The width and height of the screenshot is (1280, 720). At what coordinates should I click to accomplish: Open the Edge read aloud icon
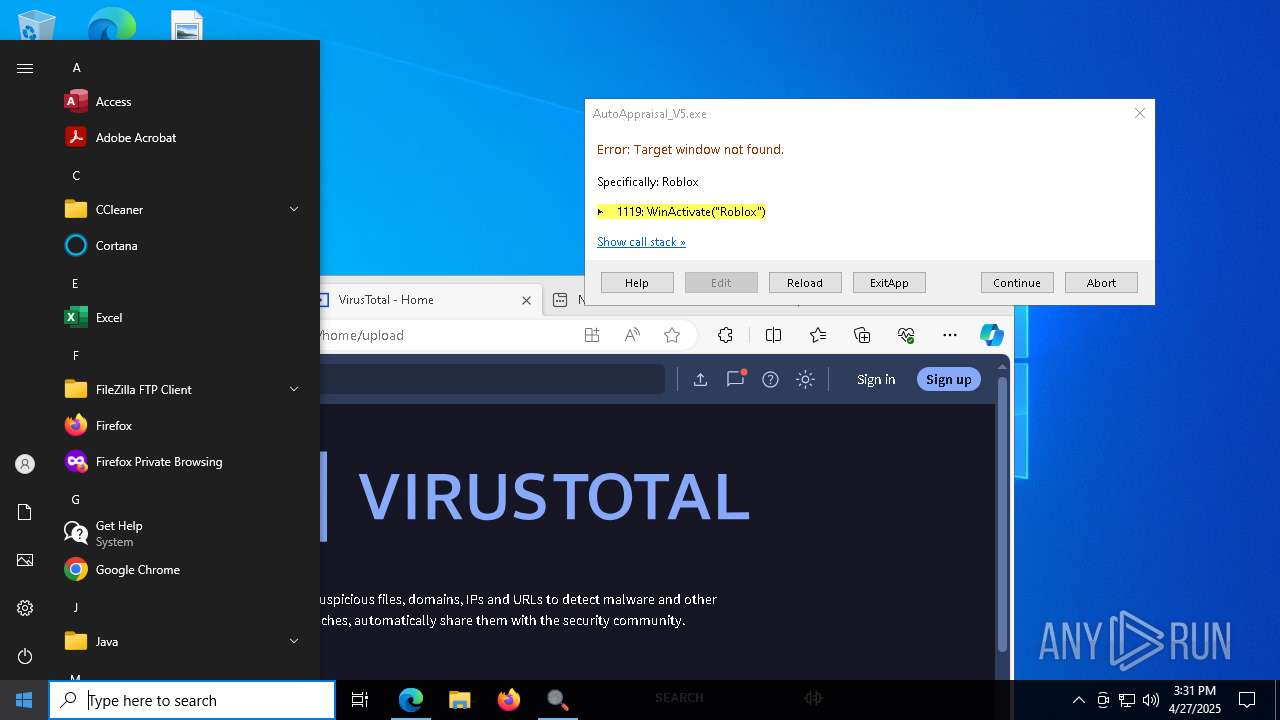pyautogui.click(x=632, y=335)
